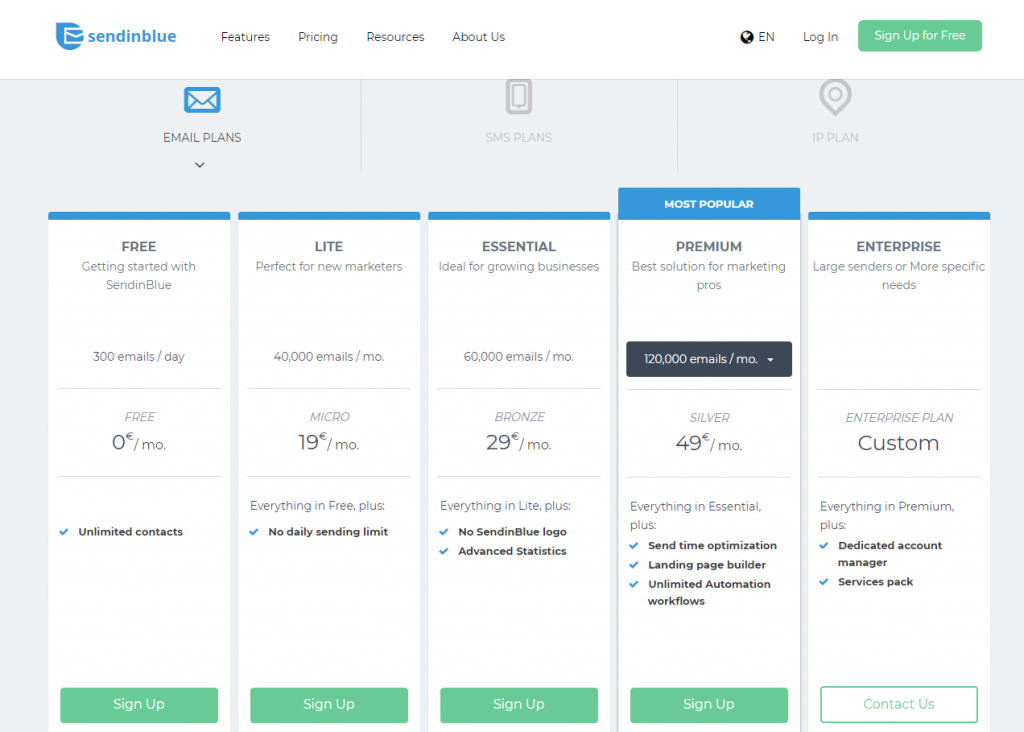Click Ideal for growing businesses text

point(519,266)
